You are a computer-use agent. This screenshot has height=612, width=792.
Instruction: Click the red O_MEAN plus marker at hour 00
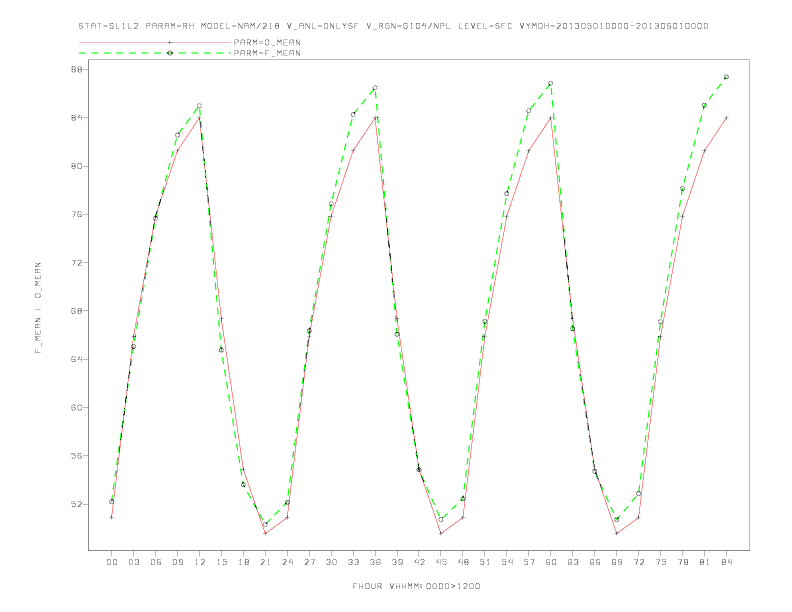pos(112,517)
